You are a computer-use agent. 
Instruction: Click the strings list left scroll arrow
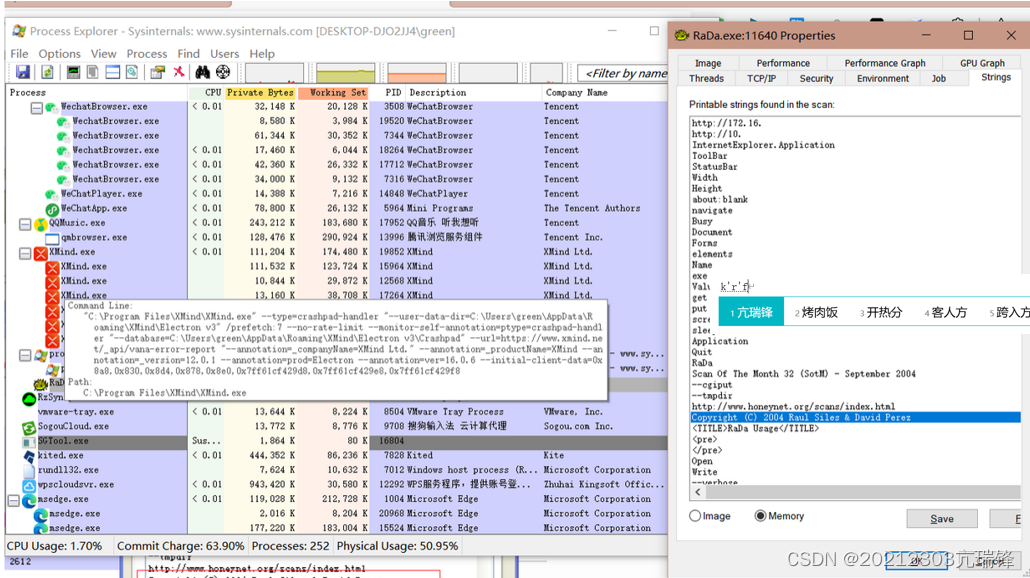(698, 492)
